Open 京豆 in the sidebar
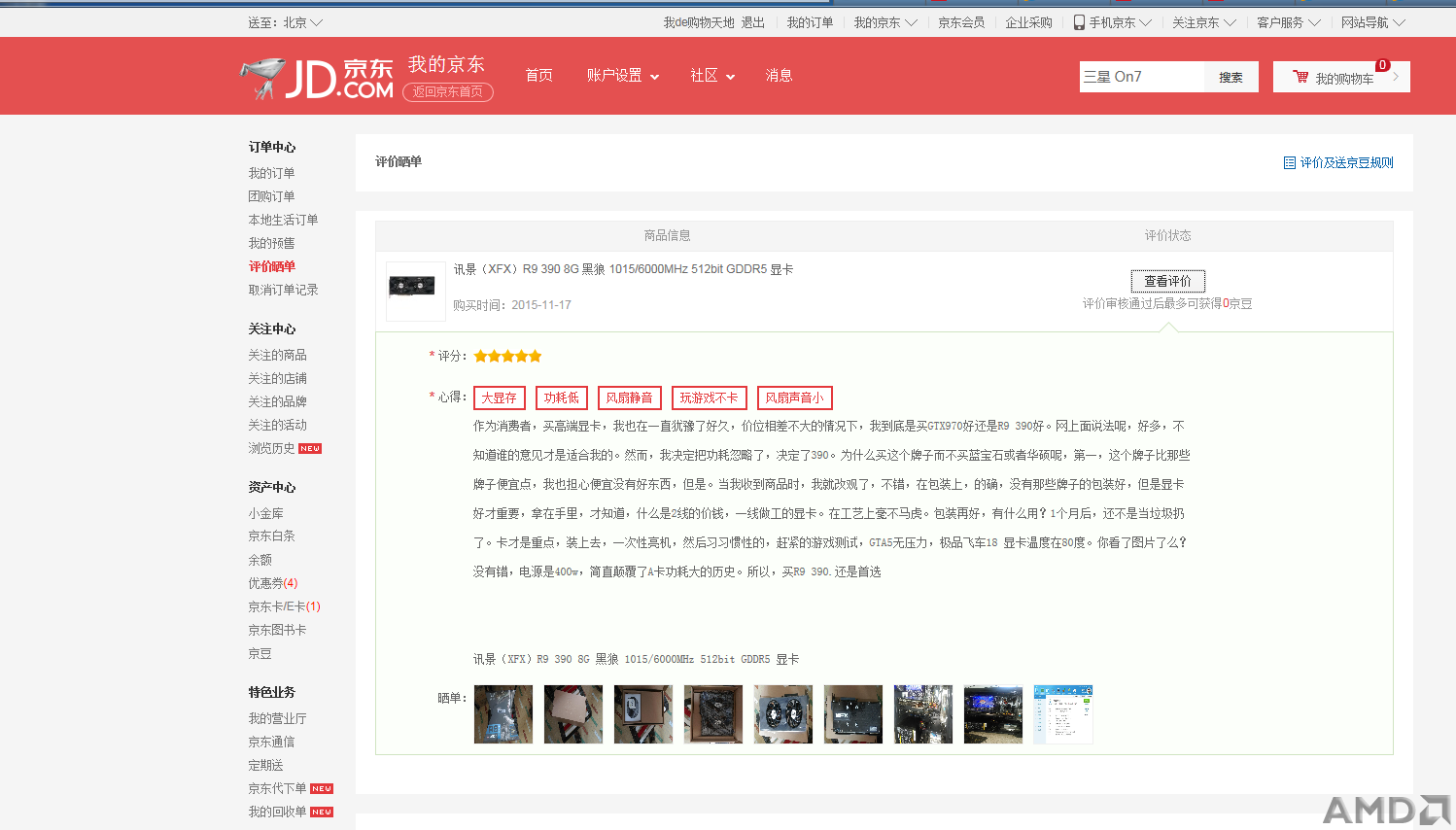The height and width of the screenshot is (830, 1456). [260, 653]
